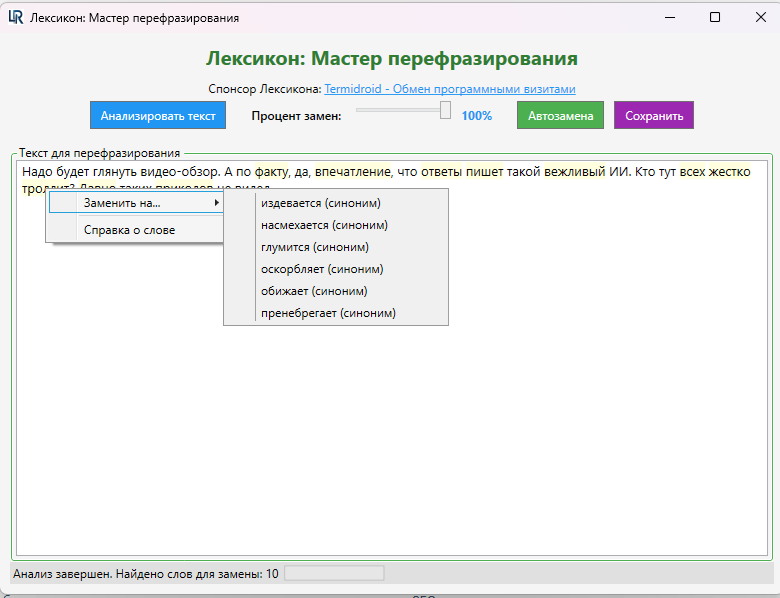Click highlighted word вежливый in text
This screenshot has width=780, height=598.
click(x=575, y=171)
